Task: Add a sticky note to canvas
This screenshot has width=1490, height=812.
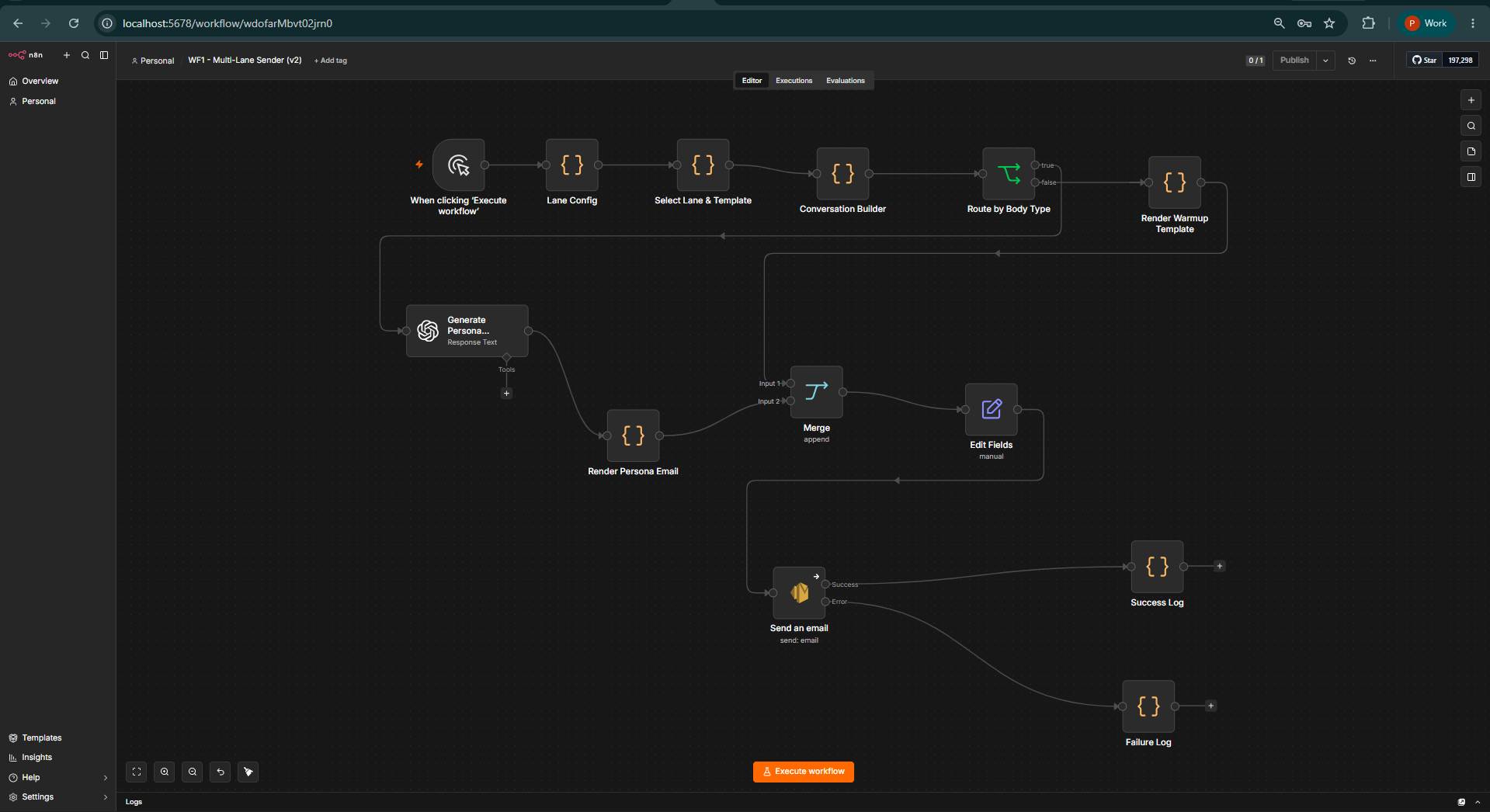Action: [x=1471, y=151]
